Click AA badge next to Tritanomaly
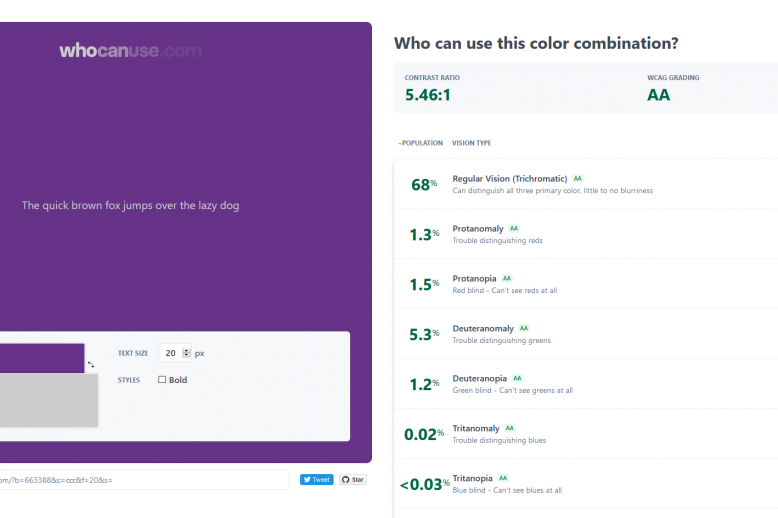Image resolution: width=778 pixels, height=518 pixels. [x=510, y=429]
